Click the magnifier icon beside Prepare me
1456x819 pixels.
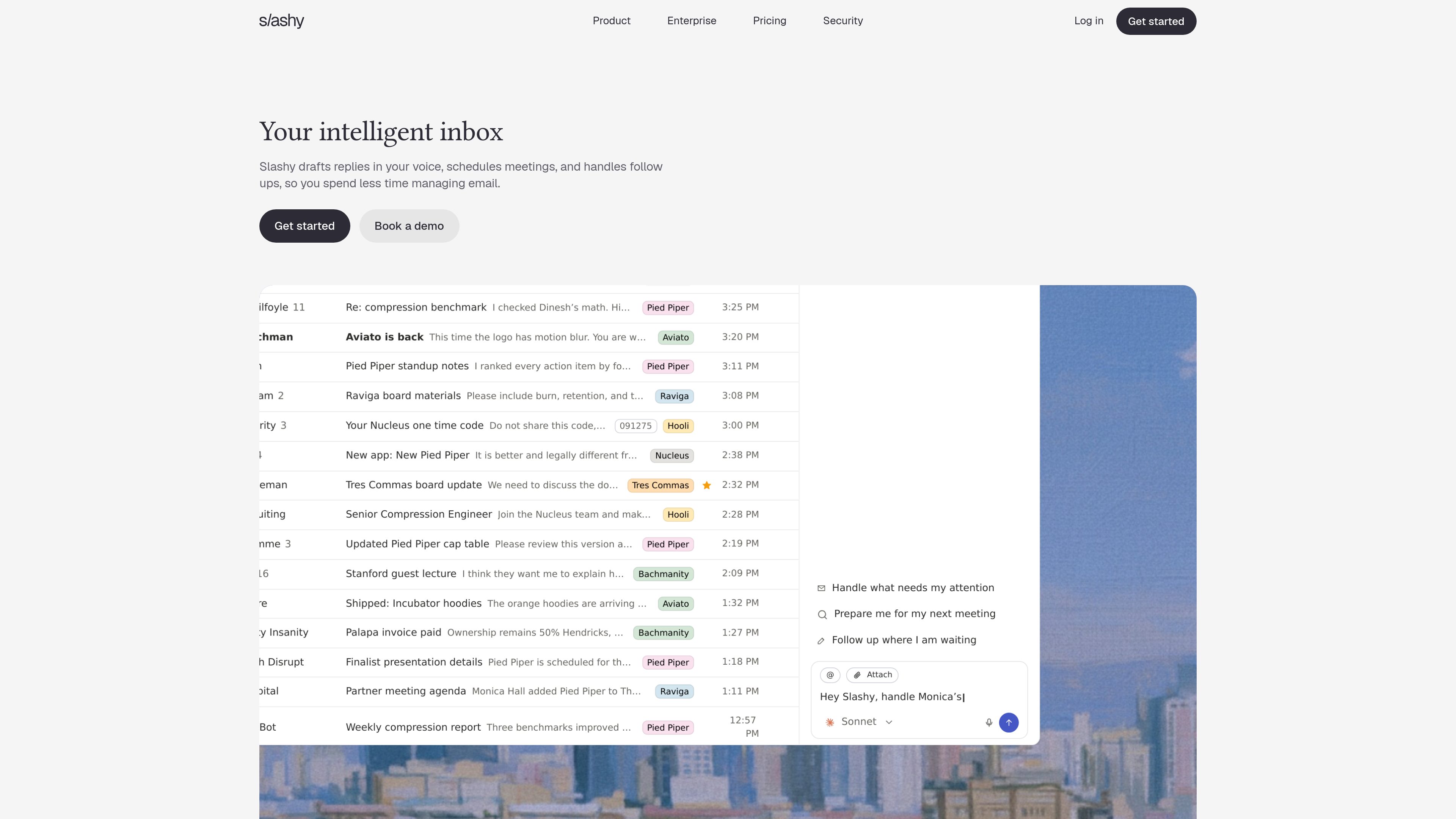click(822, 614)
